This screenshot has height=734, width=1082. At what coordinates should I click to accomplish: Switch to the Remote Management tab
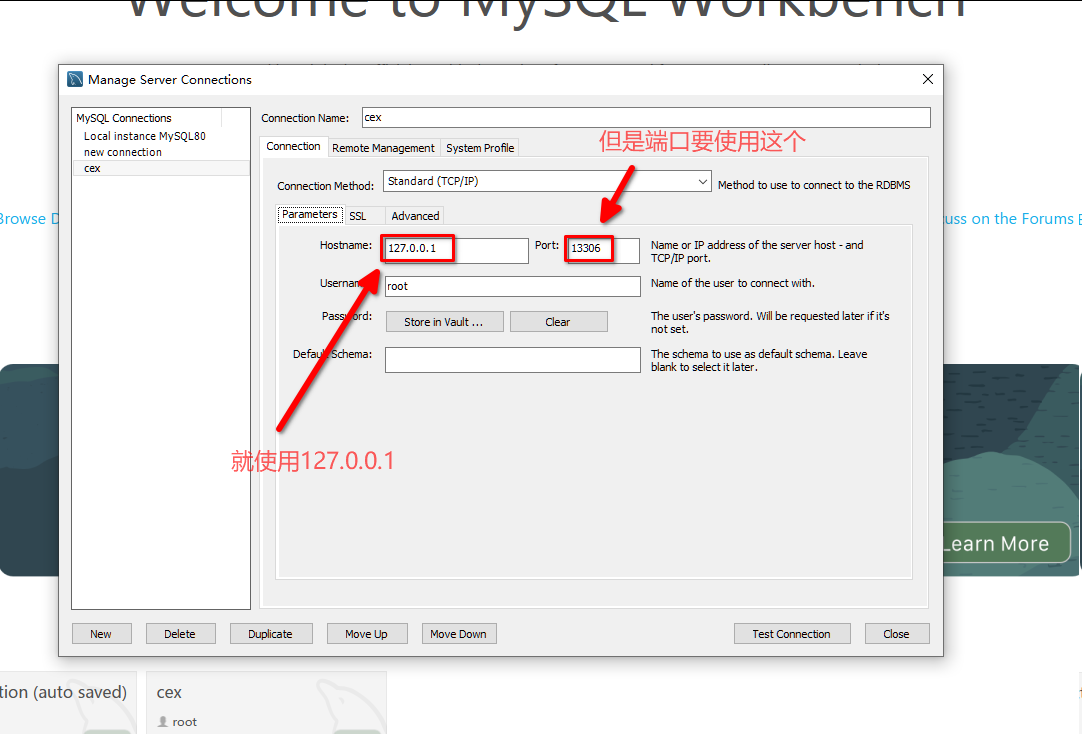pyautogui.click(x=383, y=148)
